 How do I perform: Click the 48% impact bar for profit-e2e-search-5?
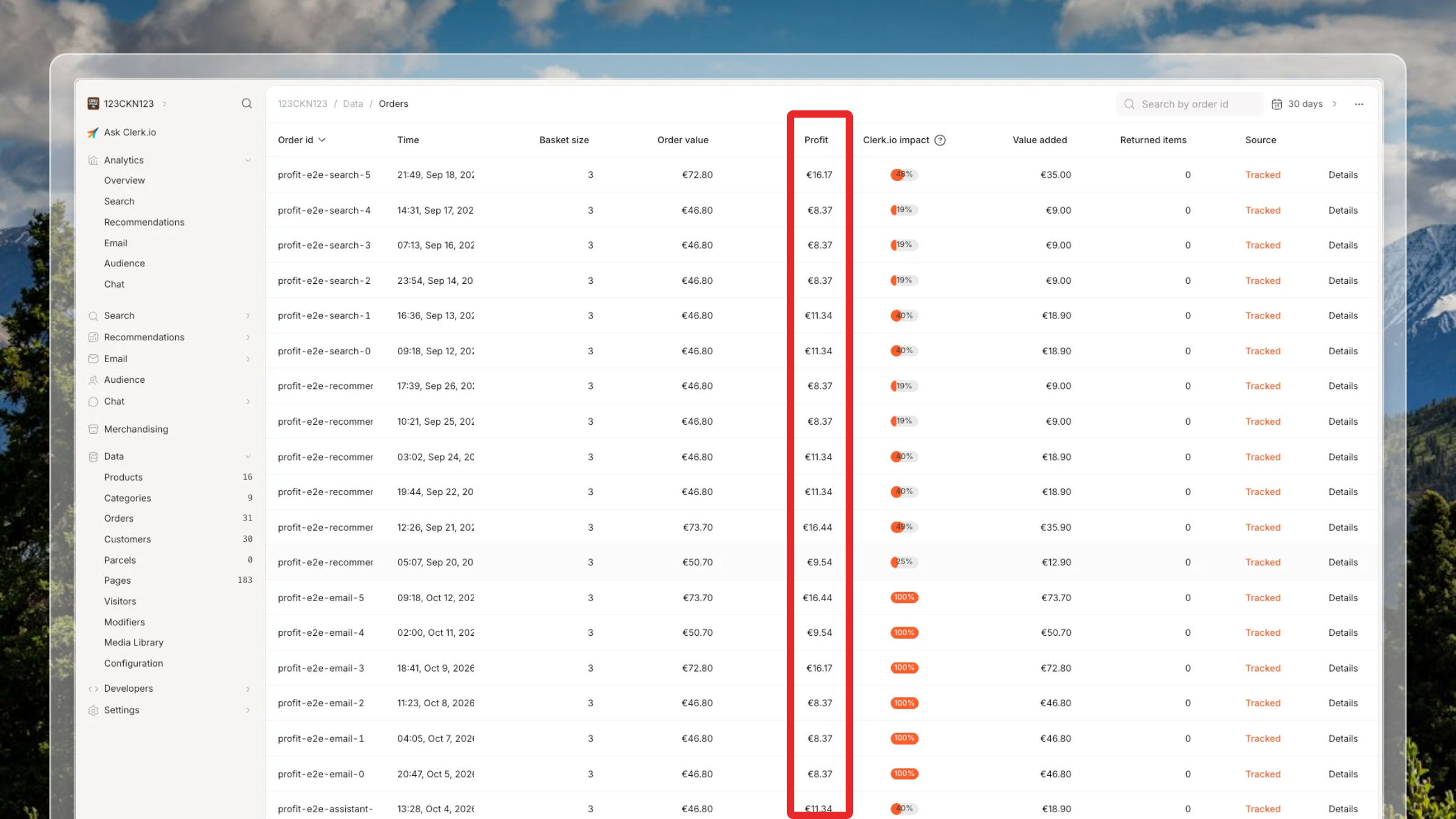click(x=904, y=175)
